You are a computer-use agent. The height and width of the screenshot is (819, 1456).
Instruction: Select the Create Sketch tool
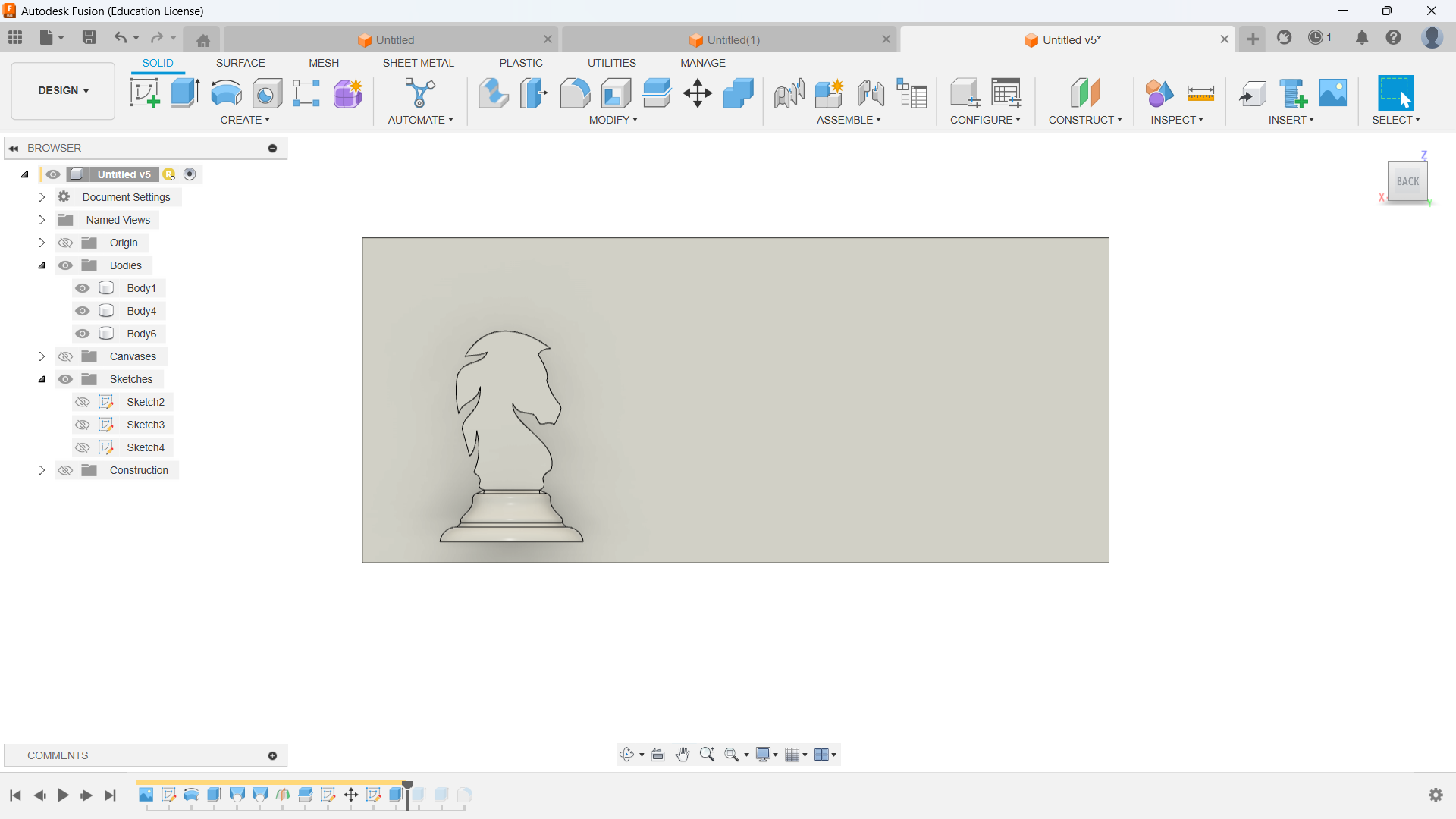[x=144, y=93]
